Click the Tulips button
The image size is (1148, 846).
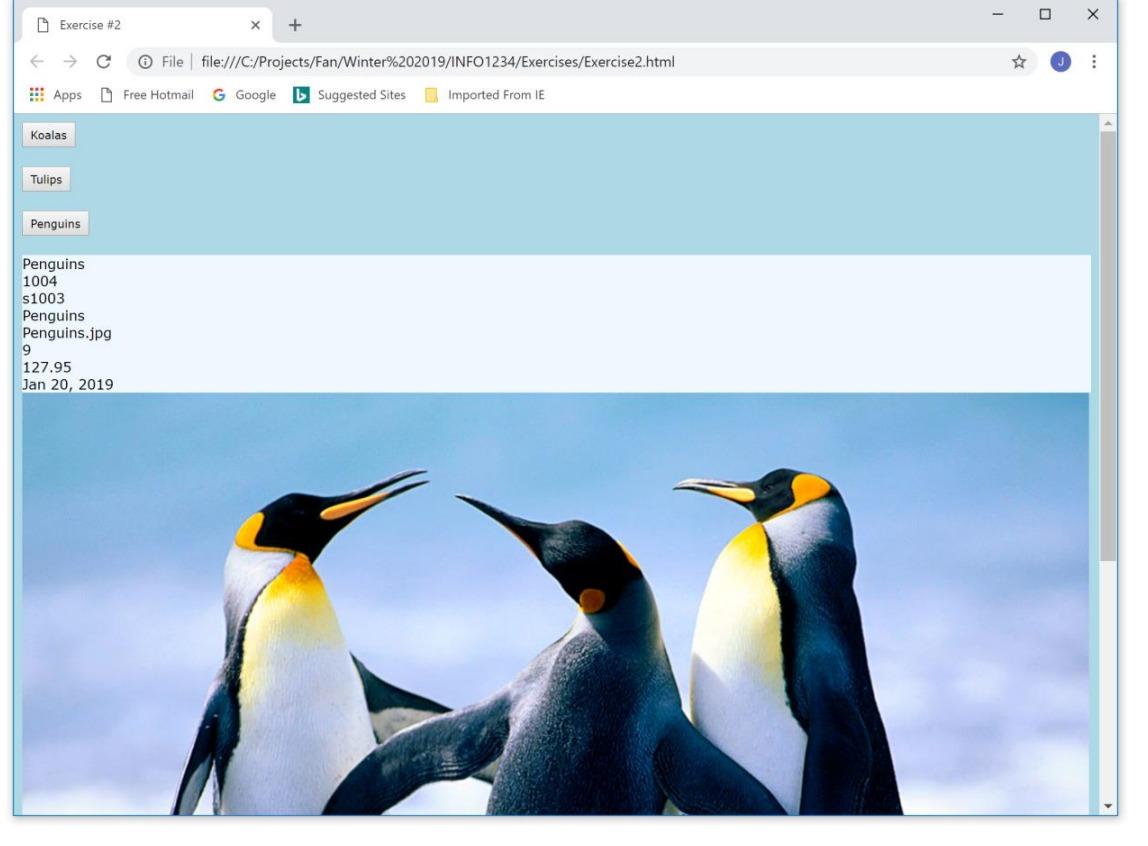[x=45, y=179]
